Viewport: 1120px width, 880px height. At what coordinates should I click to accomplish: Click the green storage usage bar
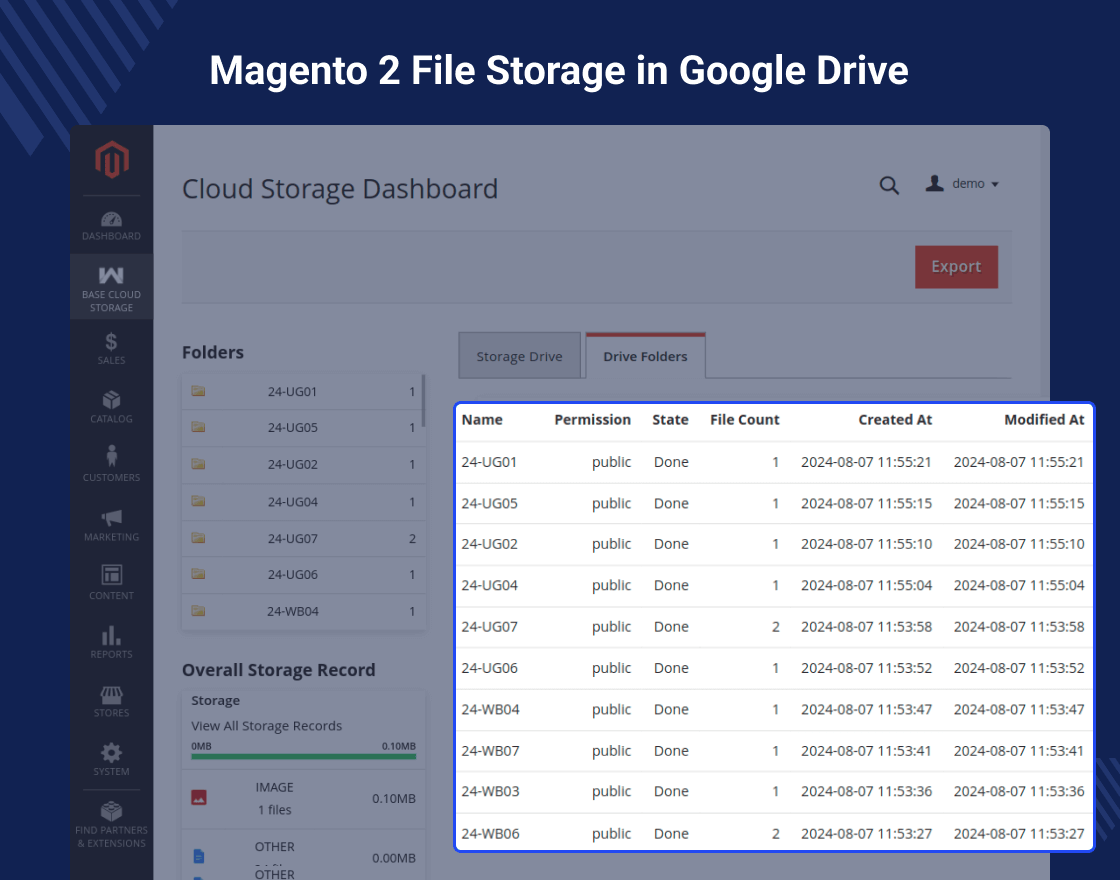[303, 757]
